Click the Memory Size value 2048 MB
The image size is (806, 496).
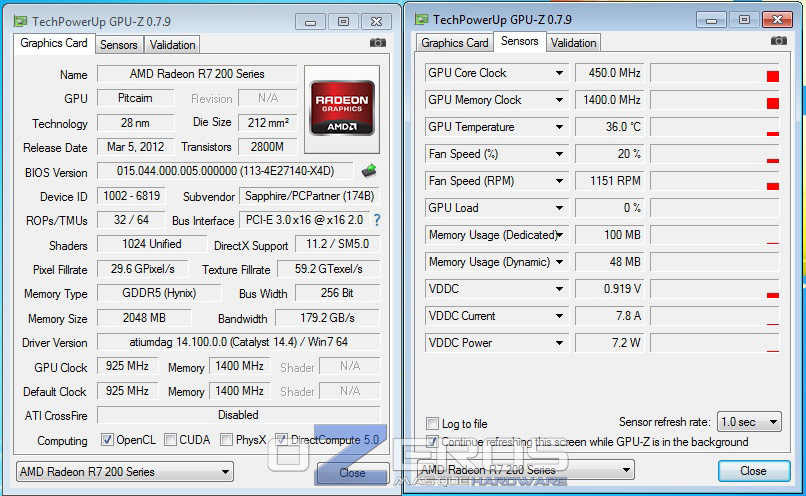pyautogui.click(x=144, y=318)
